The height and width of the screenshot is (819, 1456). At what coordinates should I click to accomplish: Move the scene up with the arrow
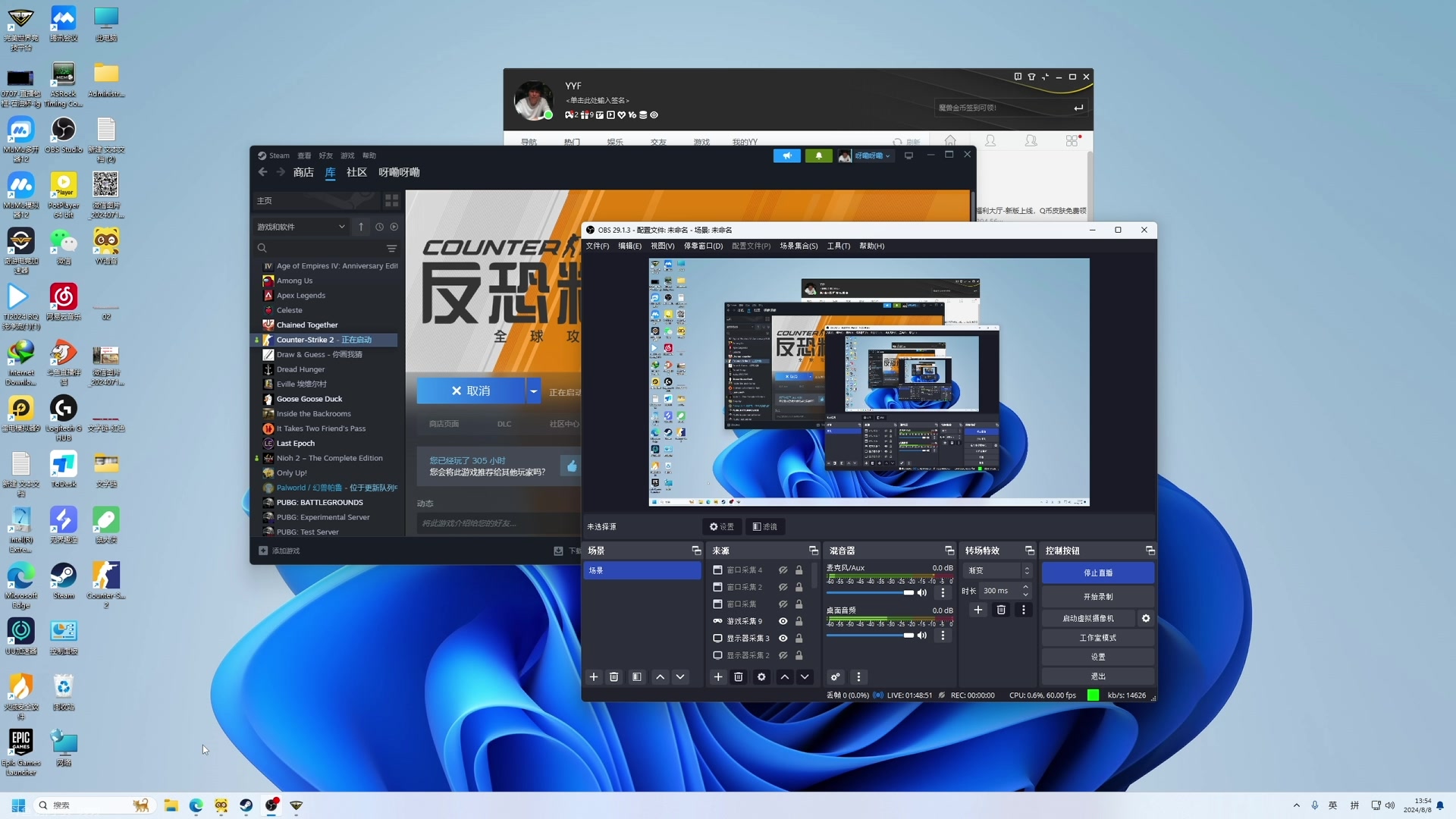(661, 677)
